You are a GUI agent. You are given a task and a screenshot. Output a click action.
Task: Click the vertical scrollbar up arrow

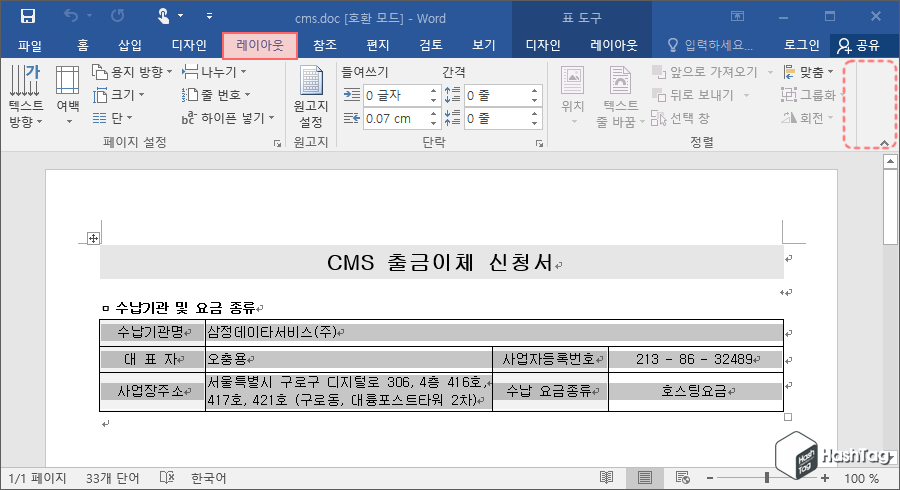pos(890,161)
